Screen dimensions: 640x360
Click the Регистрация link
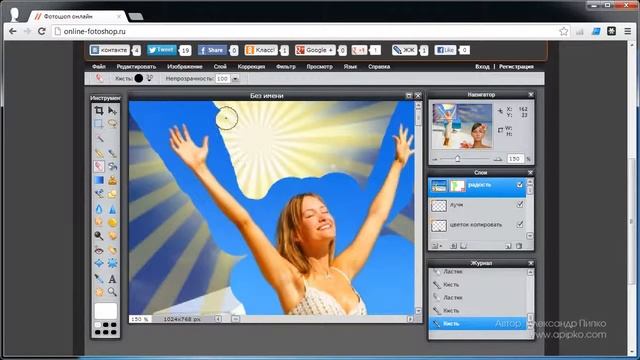click(x=516, y=67)
